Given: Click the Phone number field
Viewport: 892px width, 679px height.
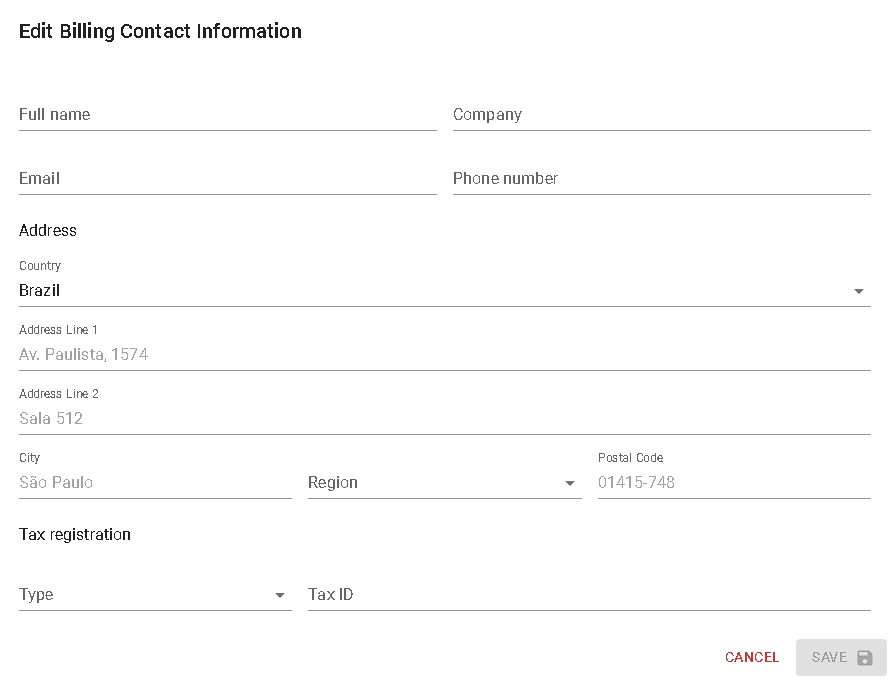Looking at the screenshot, I should pyautogui.click(x=661, y=179).
